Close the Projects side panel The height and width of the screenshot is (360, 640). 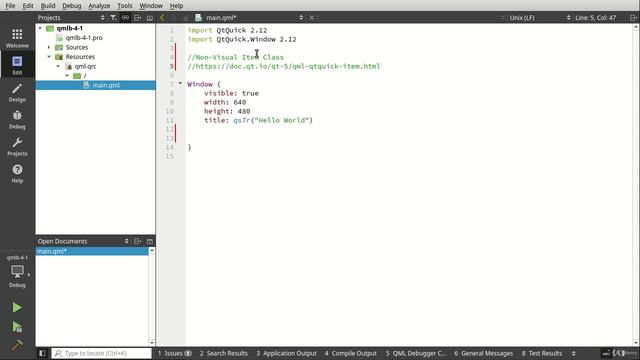click(150, 18)
